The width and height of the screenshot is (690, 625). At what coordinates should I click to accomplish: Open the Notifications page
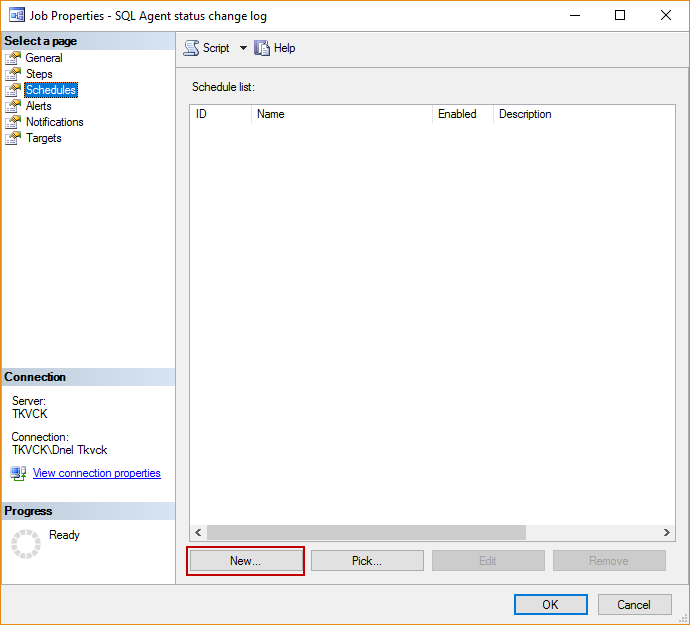(55, 122)
